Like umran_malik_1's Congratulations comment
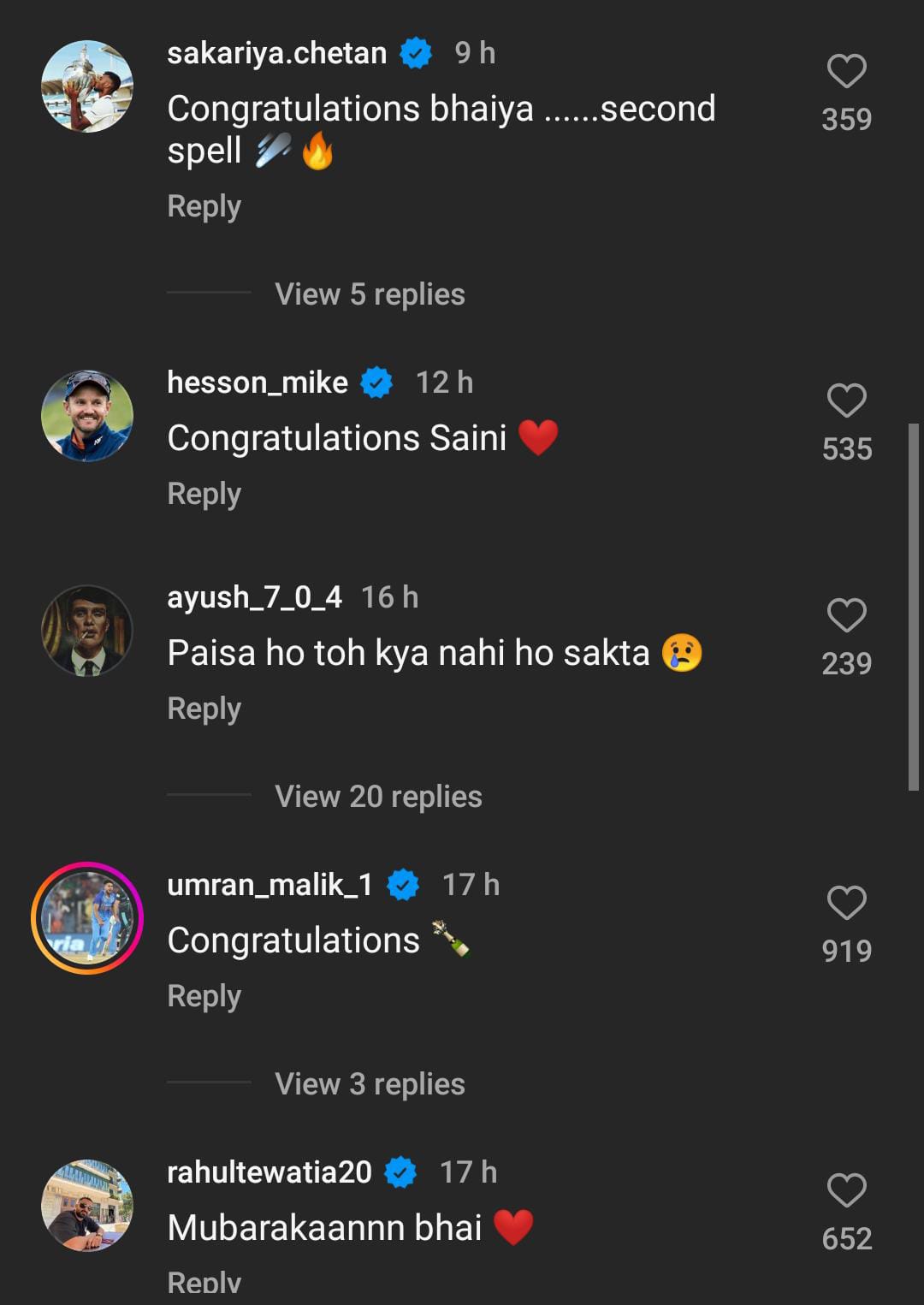Screen dimensions: 924x1305 pos(846,904)
